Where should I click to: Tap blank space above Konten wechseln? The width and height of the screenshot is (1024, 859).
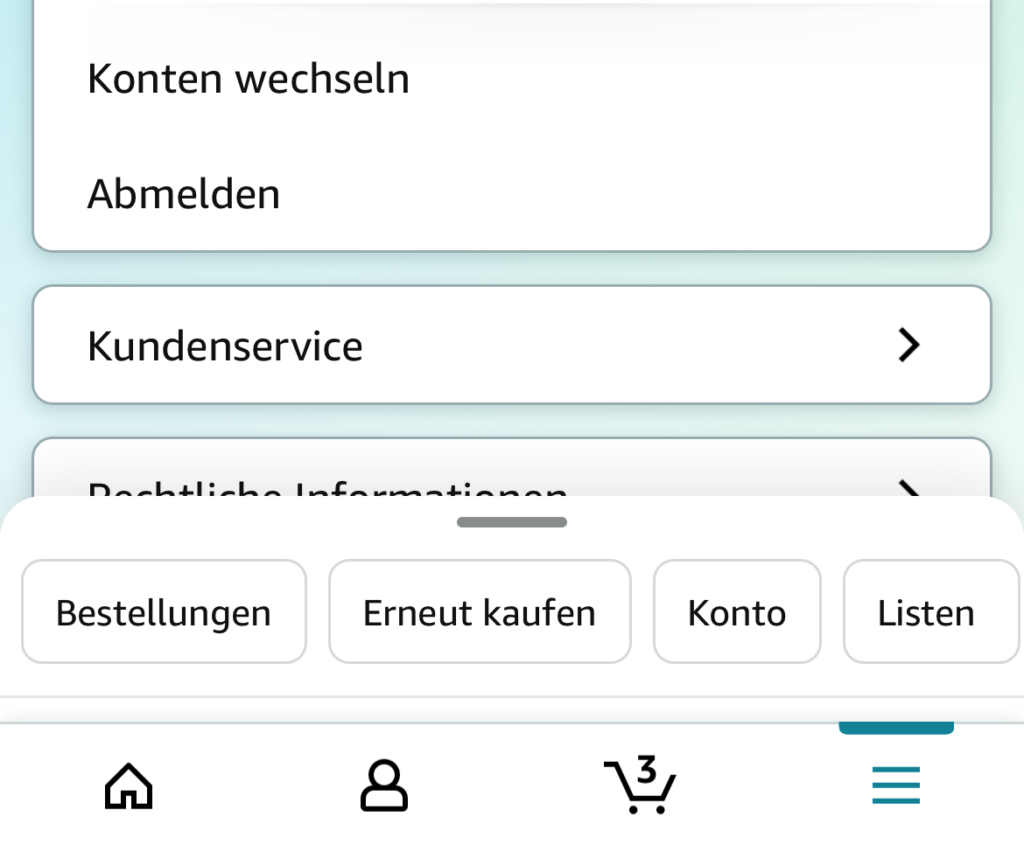pos(512,29)
